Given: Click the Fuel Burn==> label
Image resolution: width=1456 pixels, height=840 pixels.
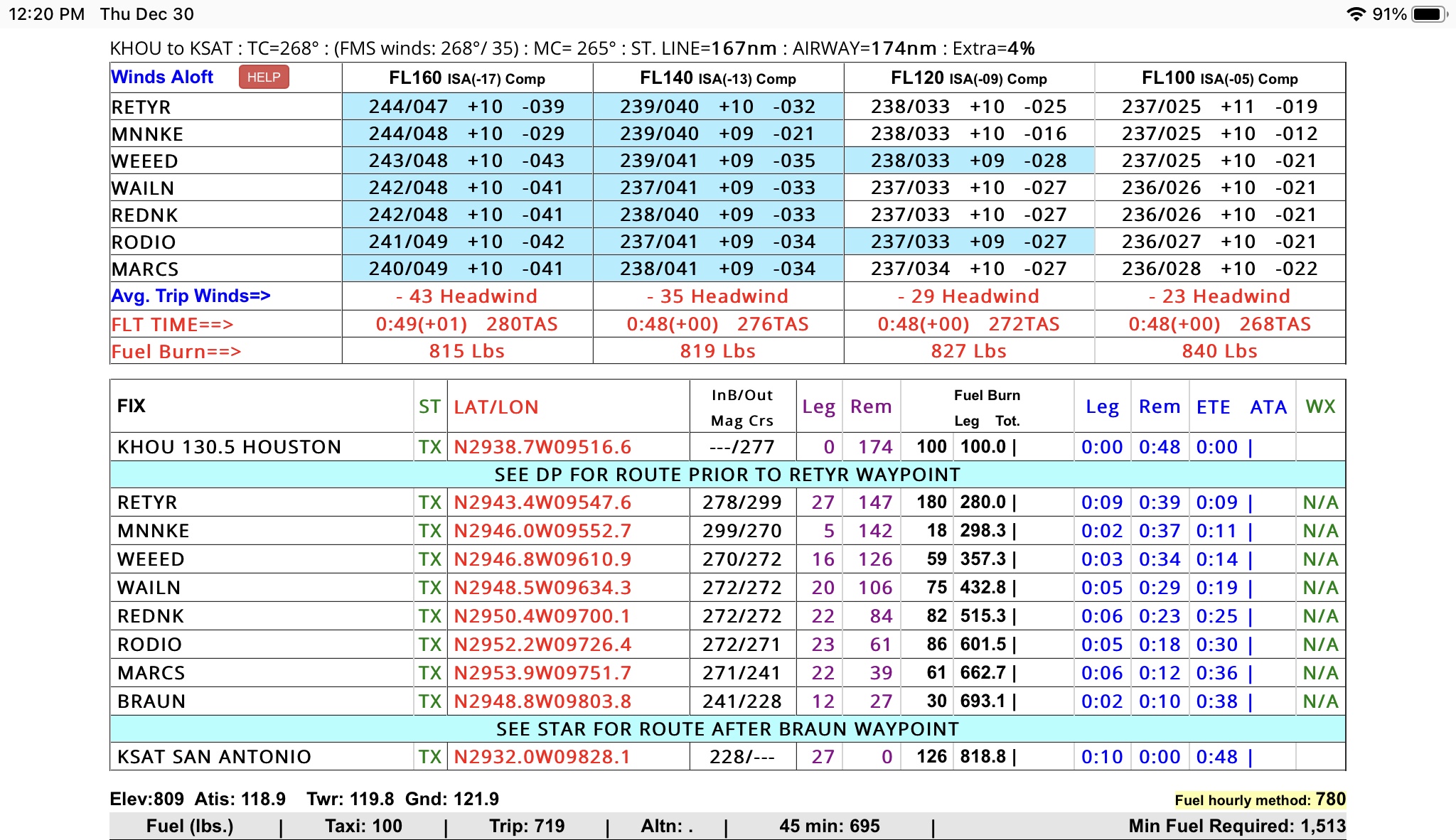Looking at the screenshot, I should click(176, 351).
